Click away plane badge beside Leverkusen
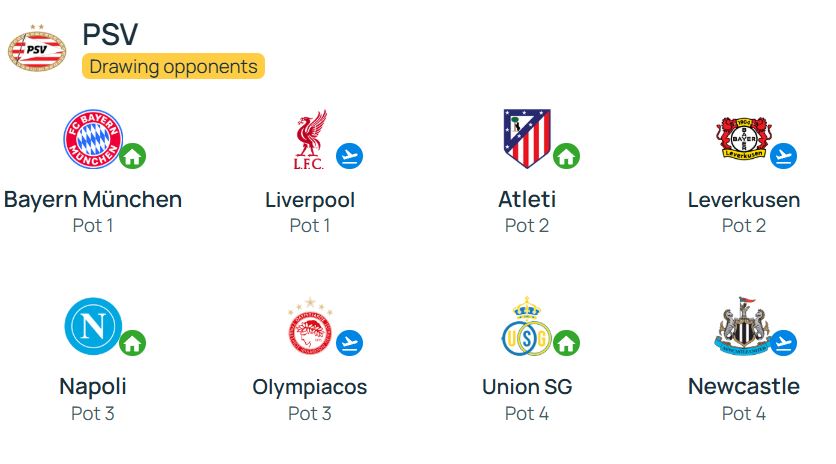This screenshot has height=464, width=836. 783,156
